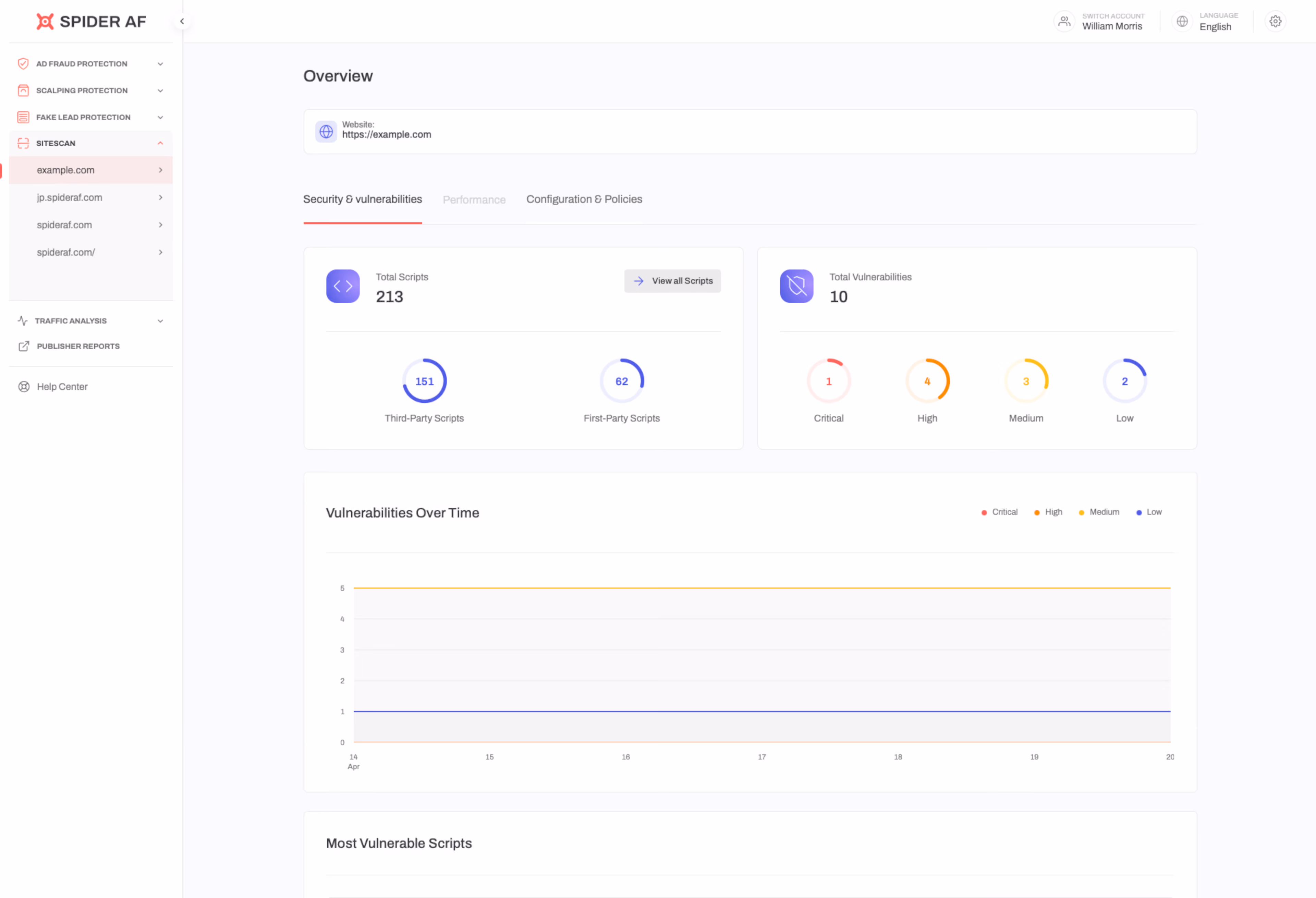Click the arrow icon in View all Scripts
Viewport: 1316px width, 898px height.
point(639,281)
